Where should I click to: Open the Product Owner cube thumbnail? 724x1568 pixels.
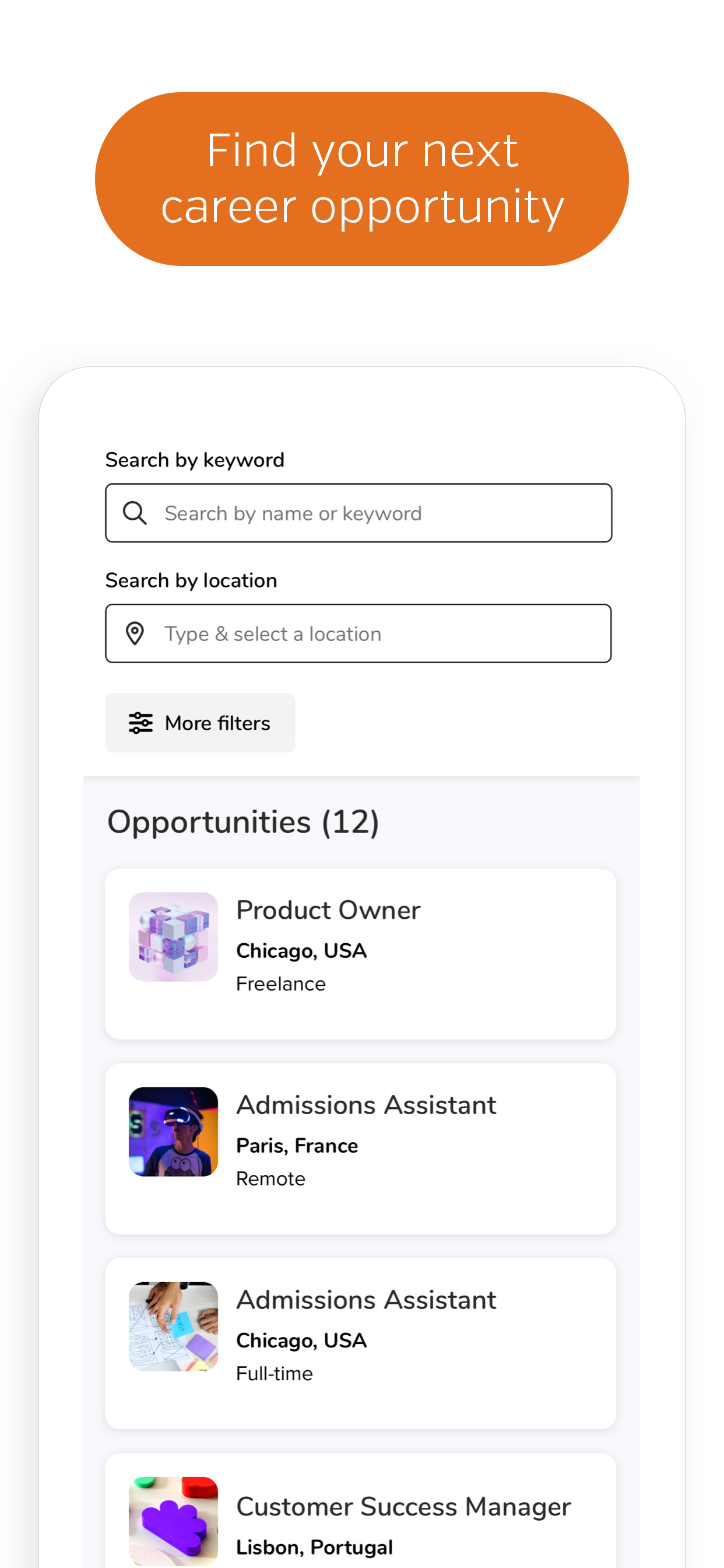coord(173,937)
